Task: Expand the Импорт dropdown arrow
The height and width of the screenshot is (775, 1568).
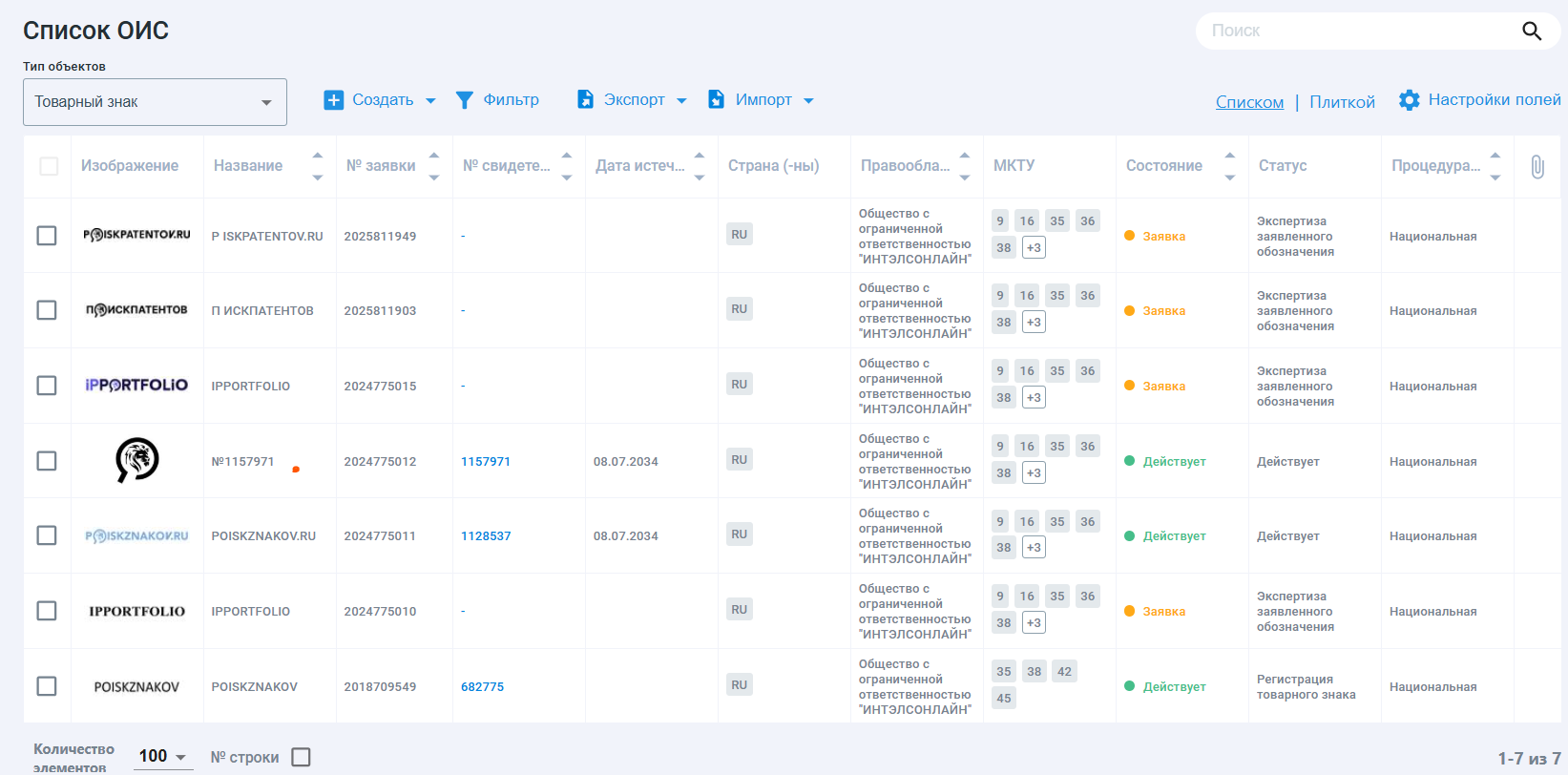Action: 808,101
